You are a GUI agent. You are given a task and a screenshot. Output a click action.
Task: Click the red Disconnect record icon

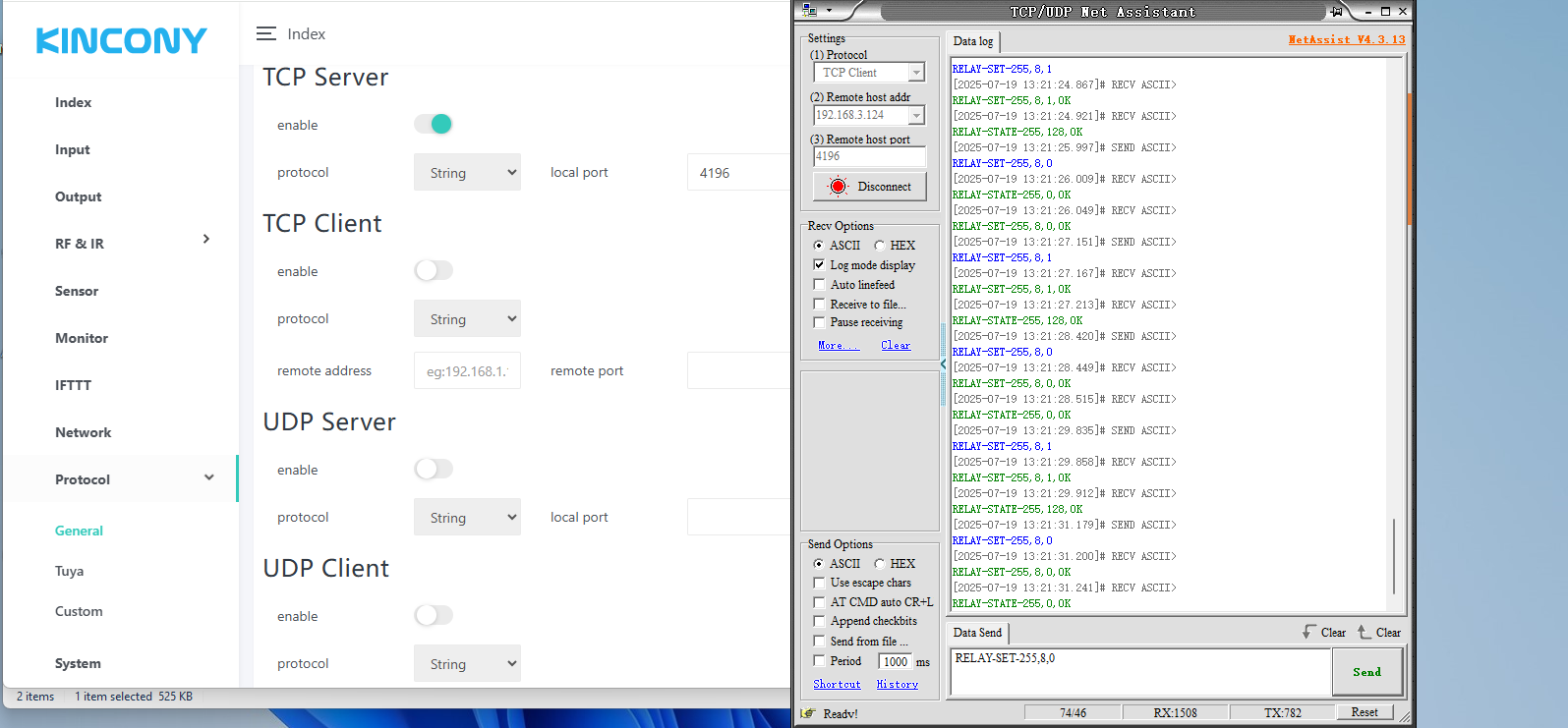[x=838, y=187]
